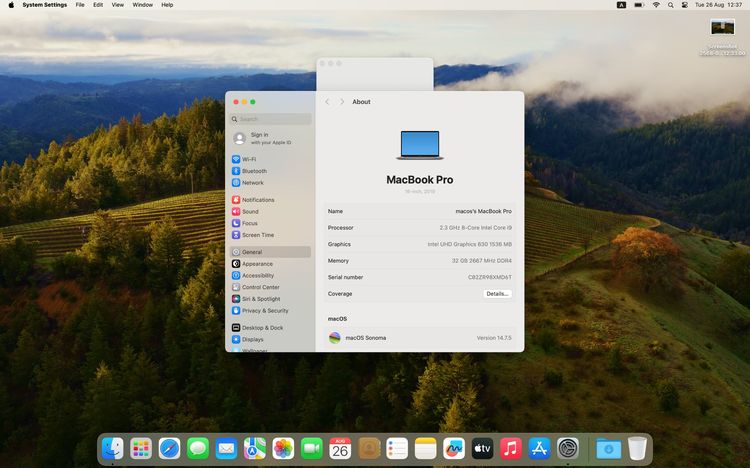Open App Store from the Dock
Image resolution: width=750 pixels, height=468 pixels.
(540, 449)
